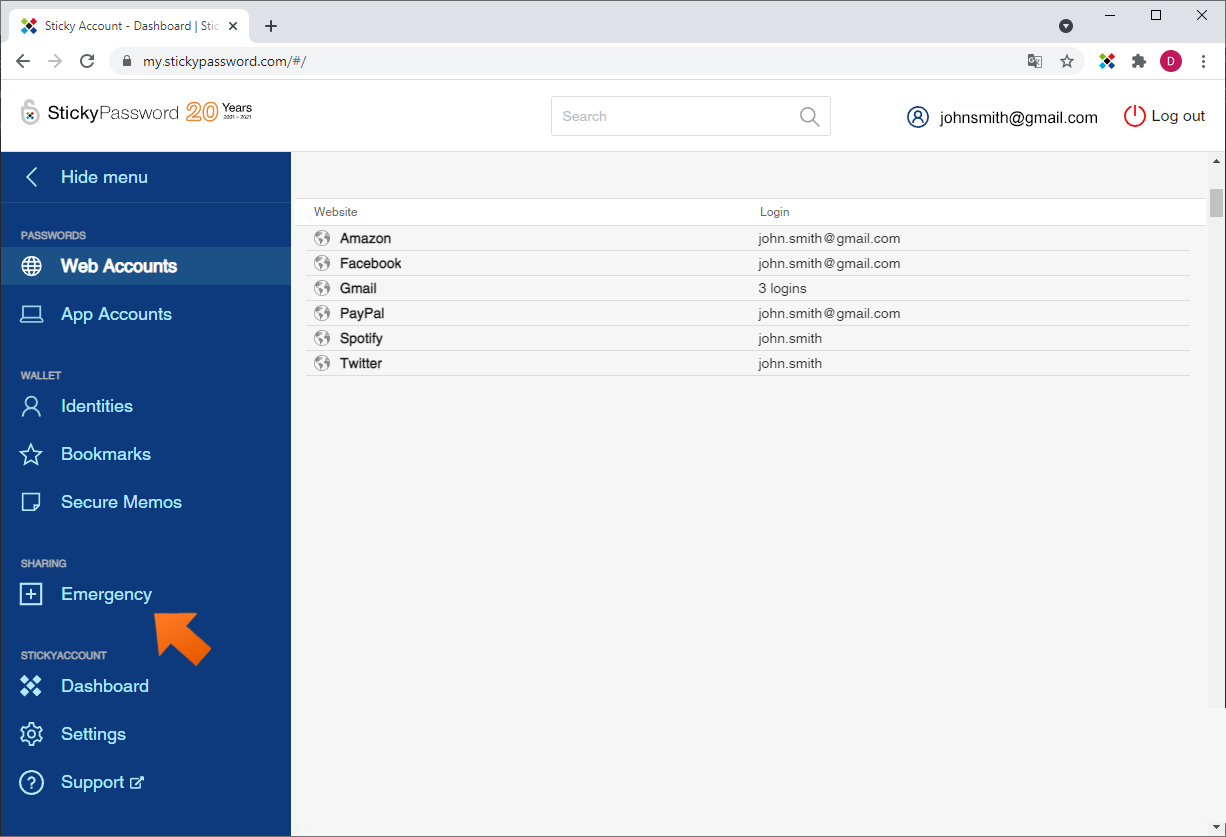Click the Amazon row globe icon
Image resolution: width=1226 pixels, height=837 pixels.
[x=322, y=238]
